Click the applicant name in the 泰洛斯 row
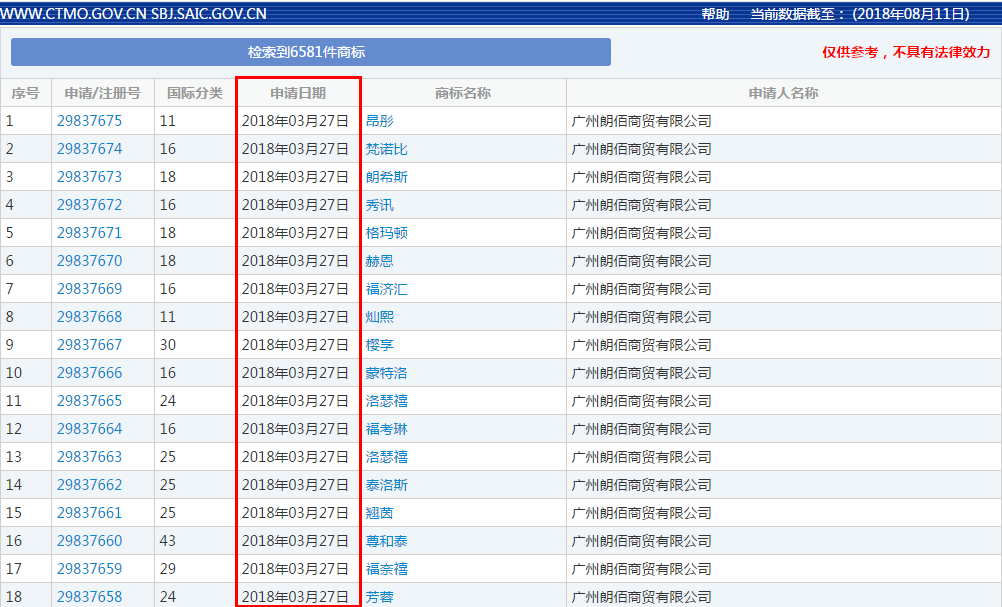The height and width of the screenshot is (607, 1002). tap(642, 485)
